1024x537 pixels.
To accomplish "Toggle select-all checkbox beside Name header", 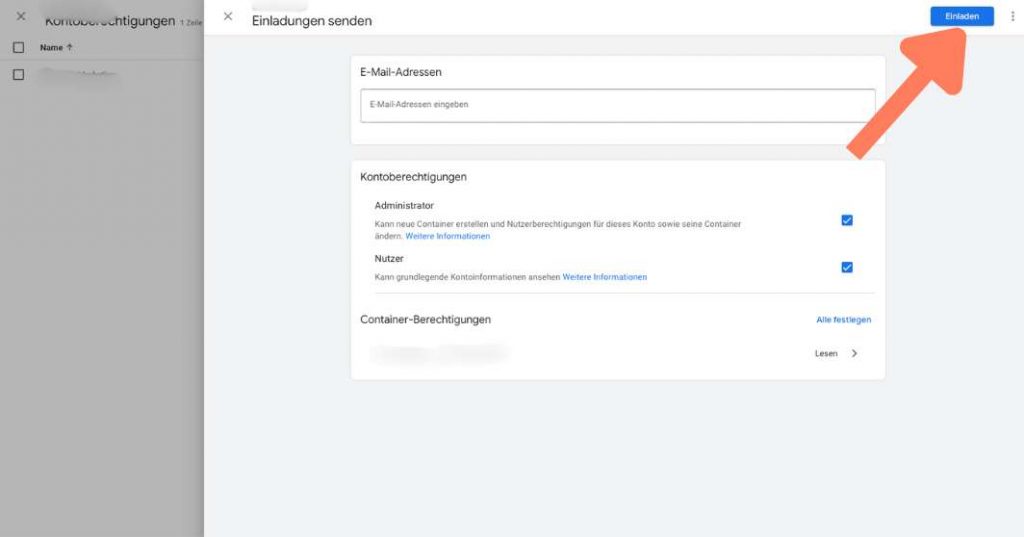I will point(18,48).
